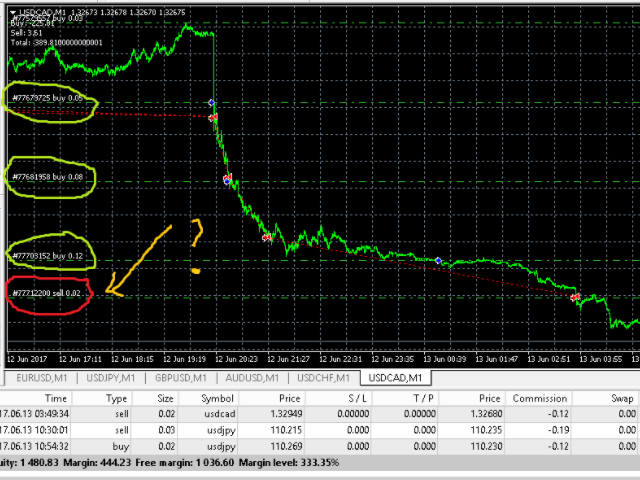Open the GBPUSD,M1 chart tab
Viewport: 640px width, 480px height.
coord(180,378)
